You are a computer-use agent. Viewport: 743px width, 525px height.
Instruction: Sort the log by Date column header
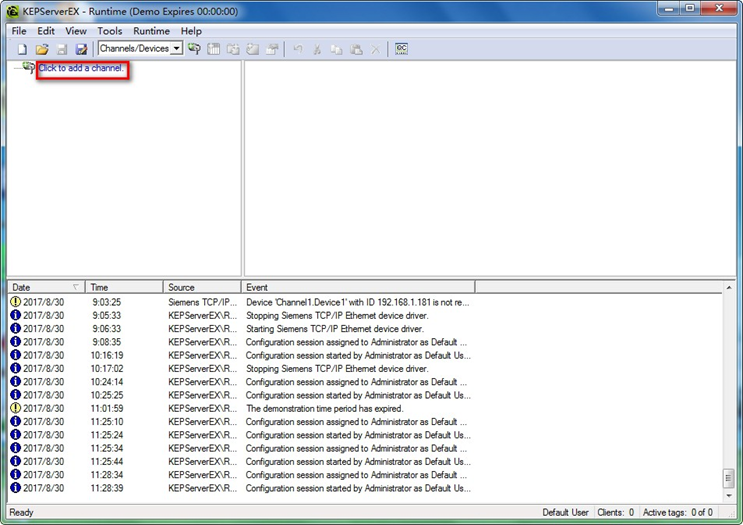click(46, 287)
